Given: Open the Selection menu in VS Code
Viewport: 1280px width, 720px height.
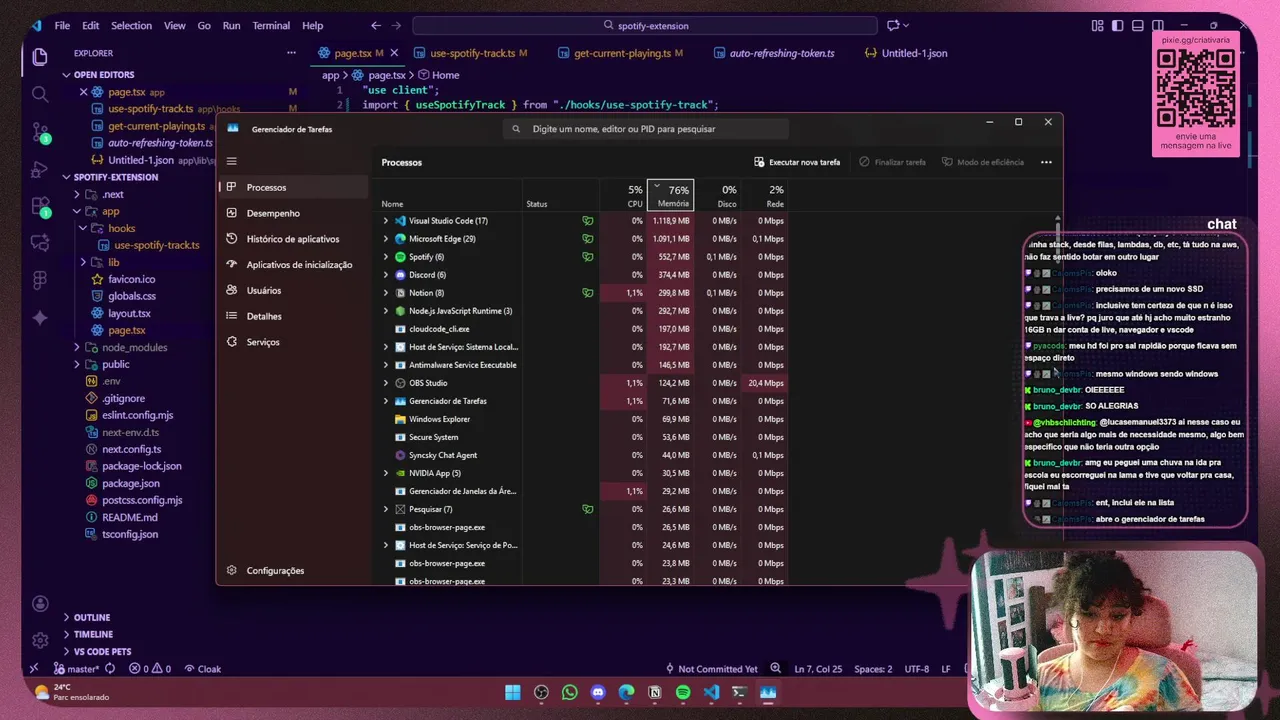Looking at the screenshot, I should pos(131,25).
